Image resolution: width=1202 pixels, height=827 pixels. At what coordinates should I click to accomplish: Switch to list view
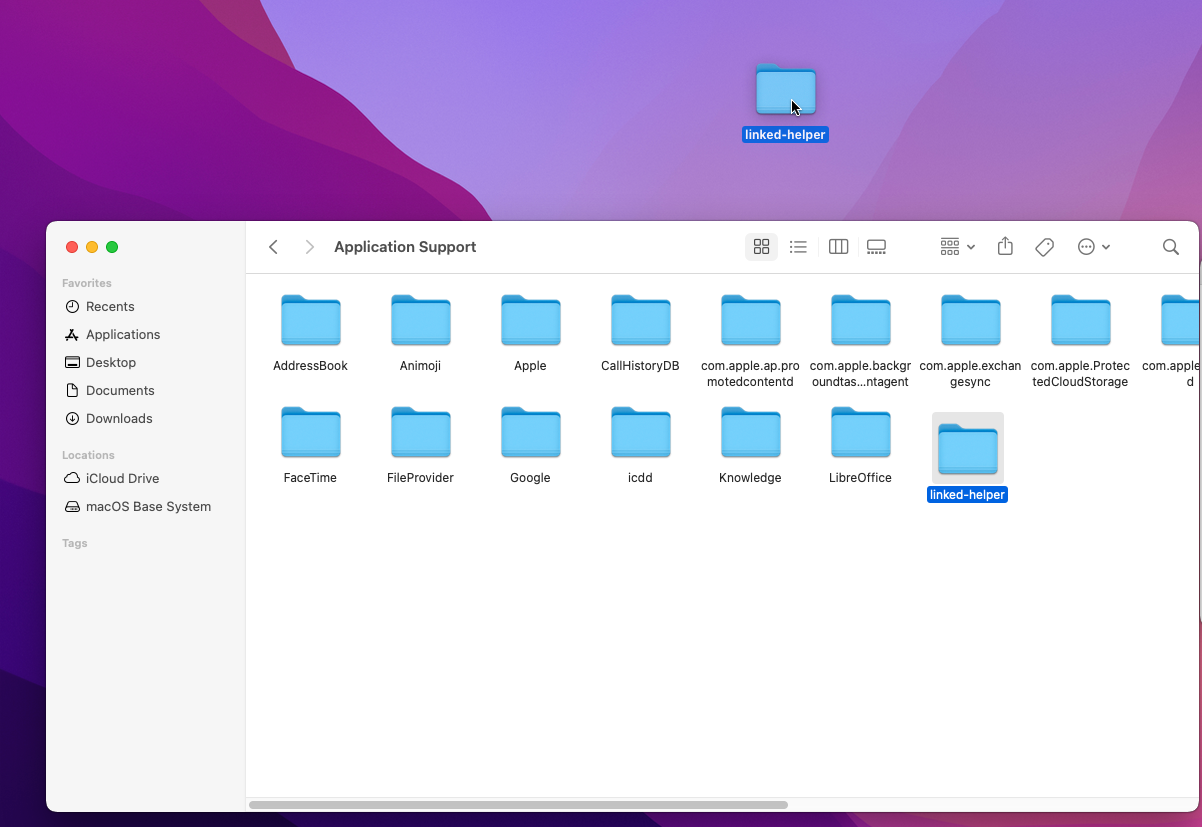798,247
